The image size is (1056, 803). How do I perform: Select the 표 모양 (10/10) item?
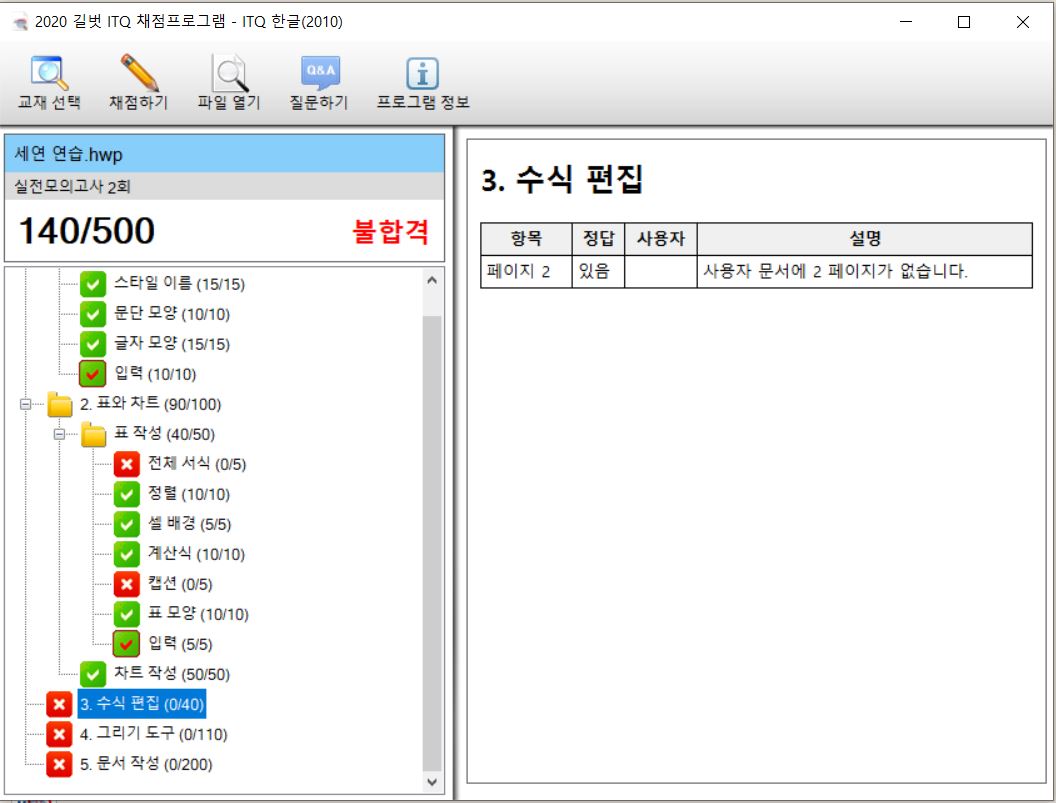[198, 614]
